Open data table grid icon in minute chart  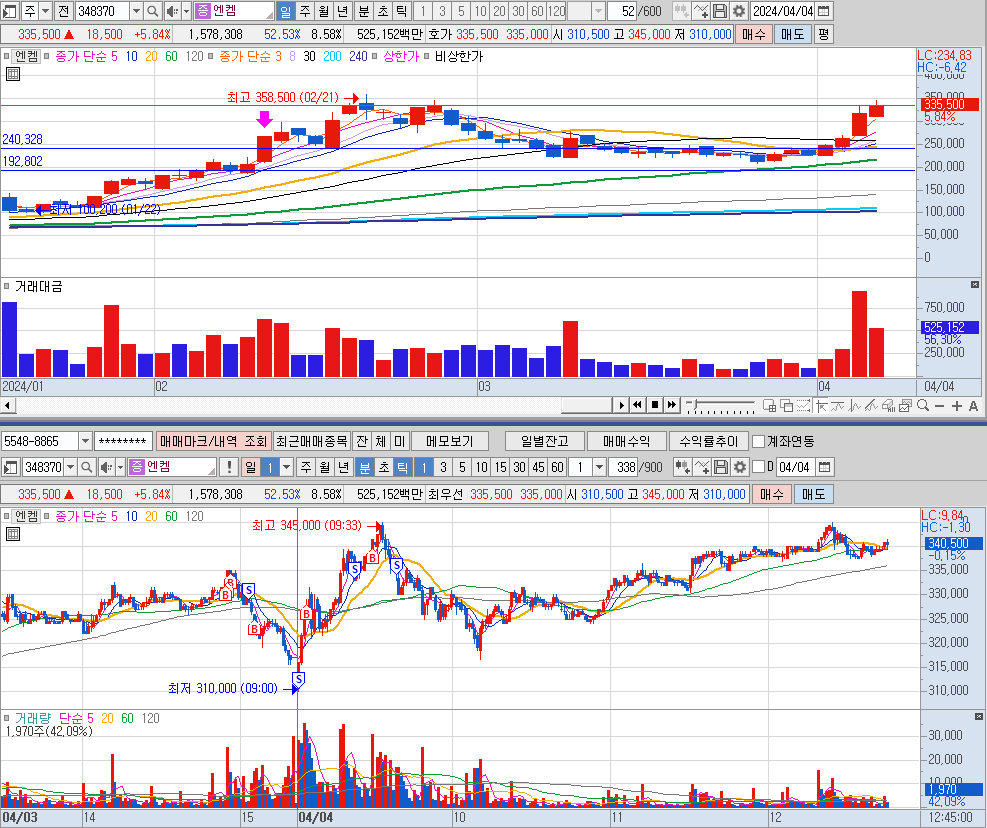13,535
